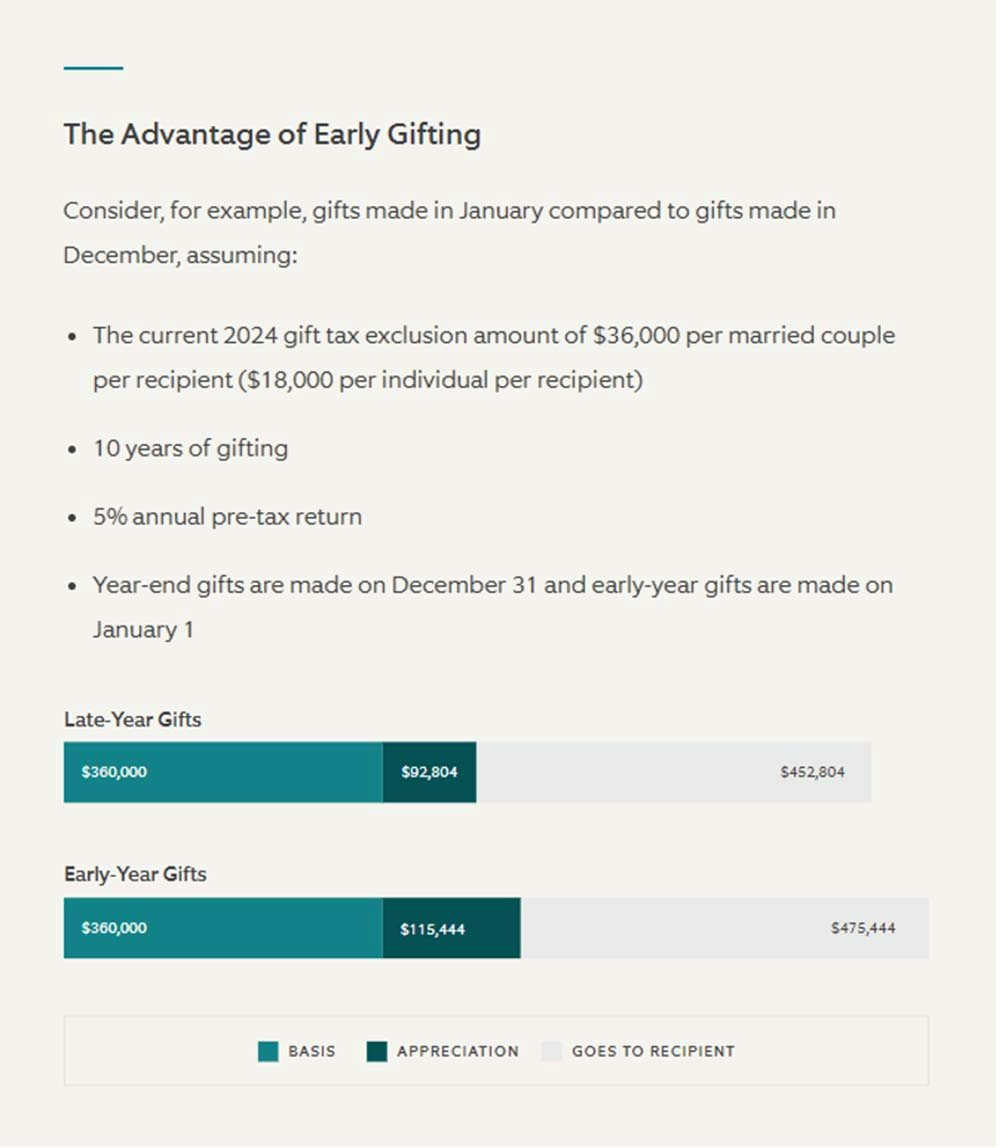
Task: Click the teal accent line above heading
Action: tap(93, 68)
